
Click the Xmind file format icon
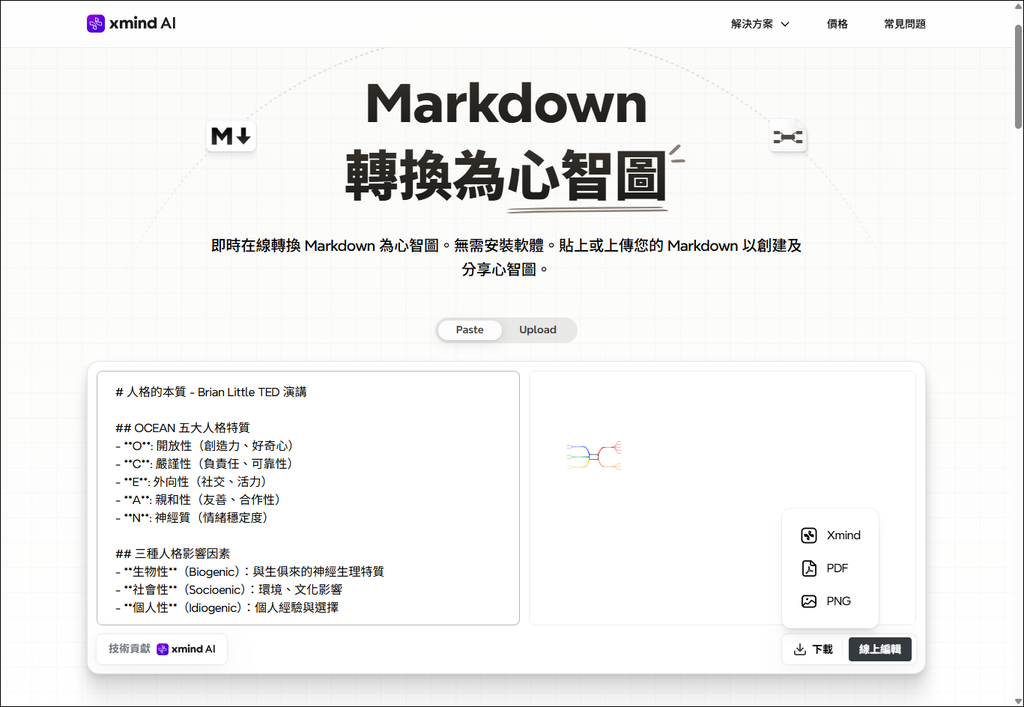tap(808, 535)
